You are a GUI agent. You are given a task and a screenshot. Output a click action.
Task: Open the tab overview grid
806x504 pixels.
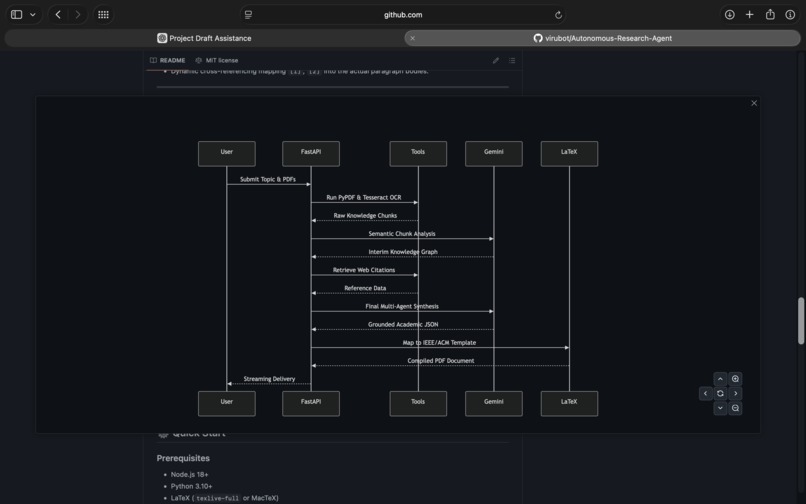[103, 14]
